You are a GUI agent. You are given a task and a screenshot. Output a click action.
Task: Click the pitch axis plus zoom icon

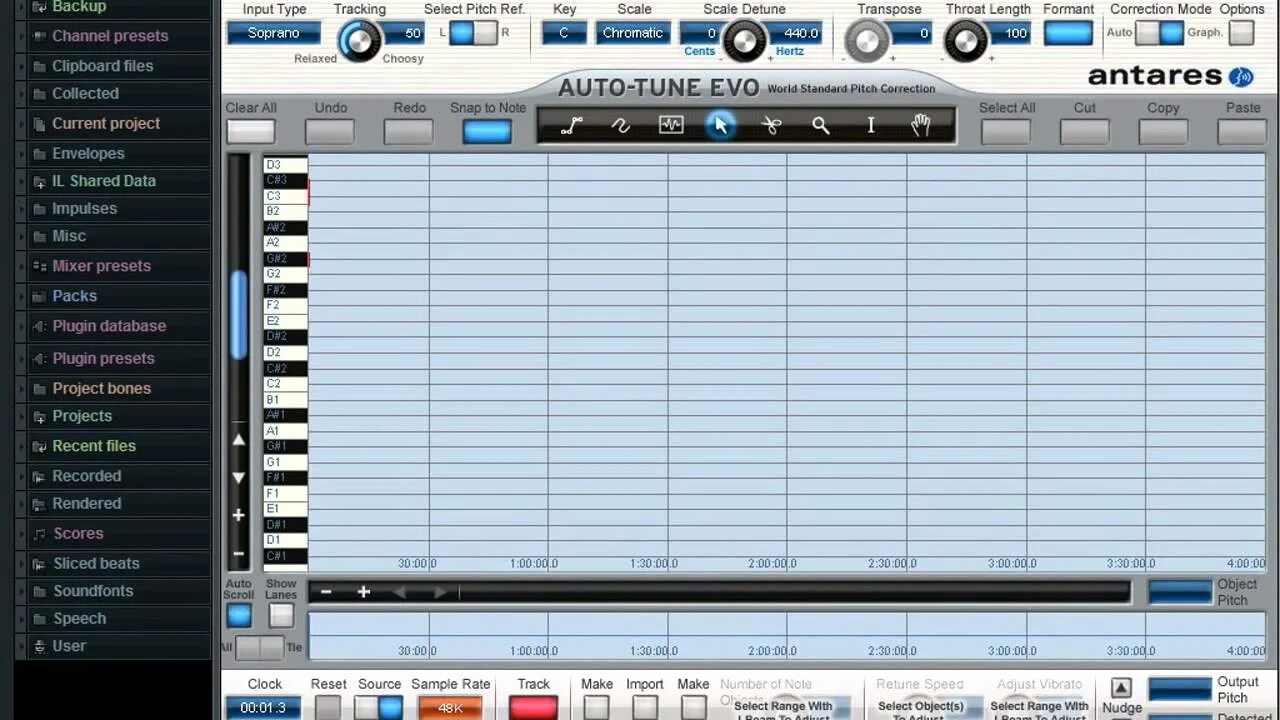pos(239,515)
